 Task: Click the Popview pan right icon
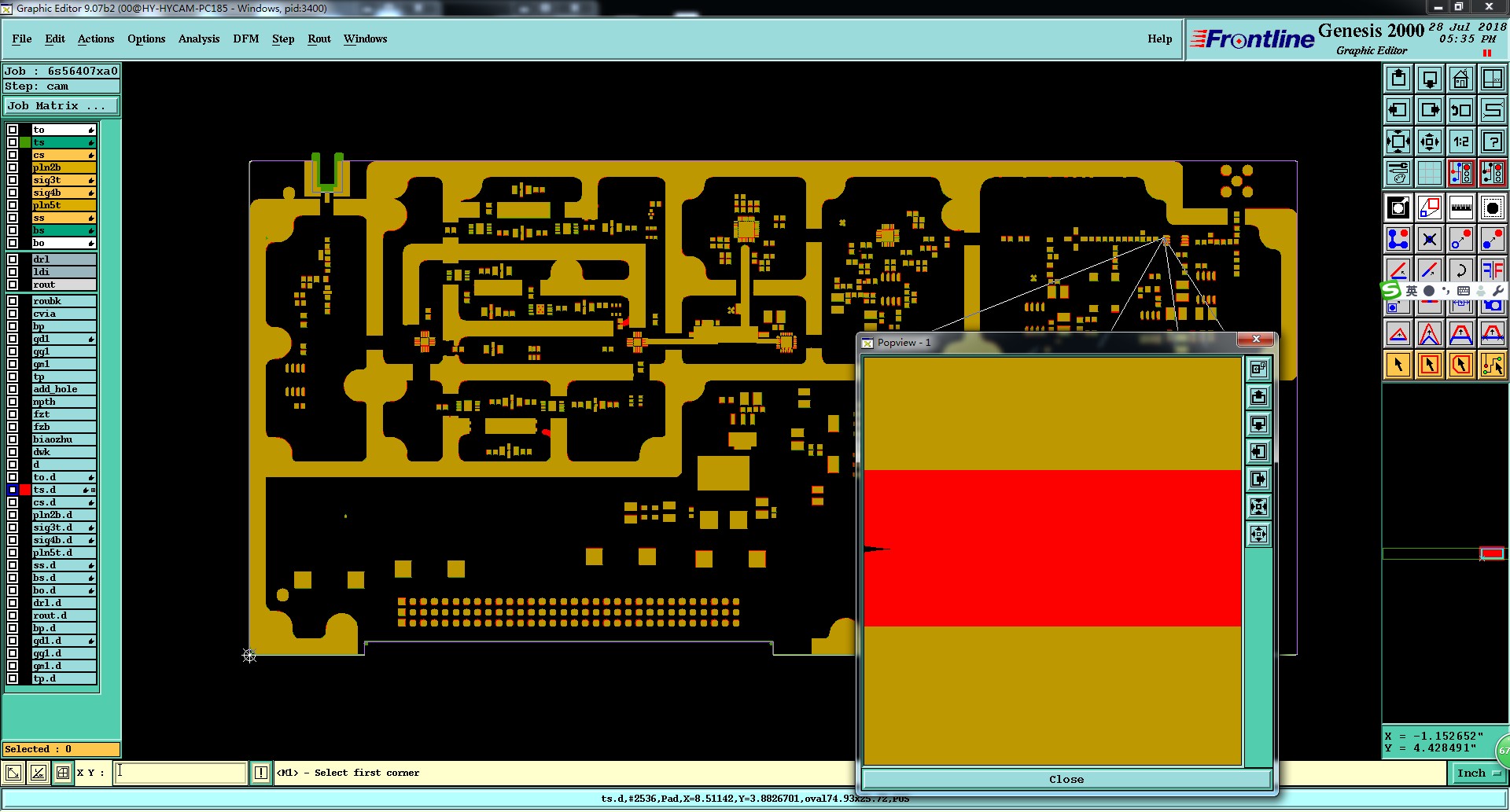[1259, 479]
